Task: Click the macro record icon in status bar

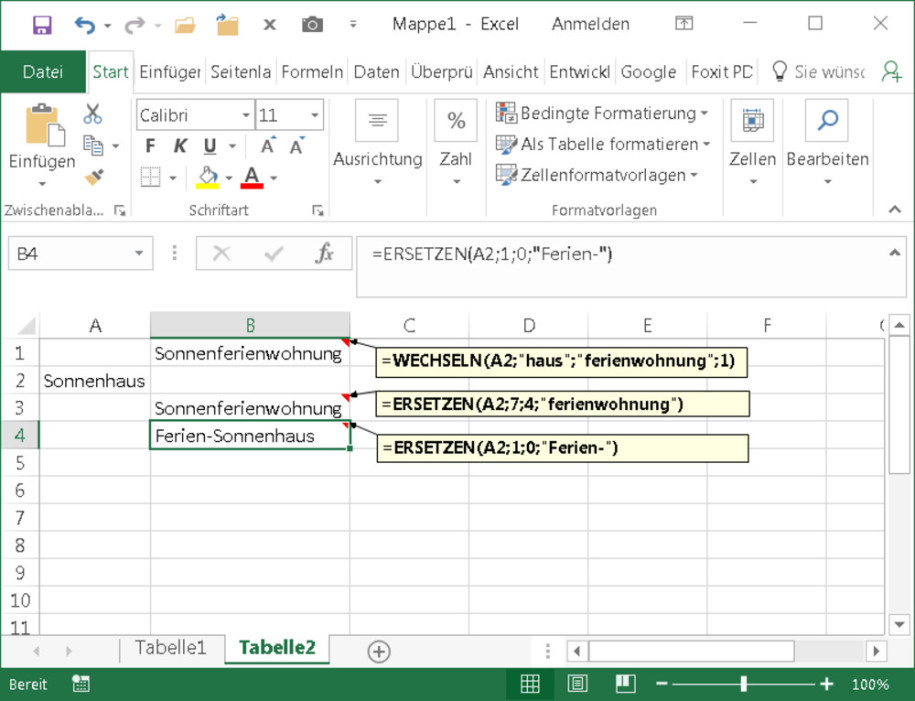Action: 81,684
